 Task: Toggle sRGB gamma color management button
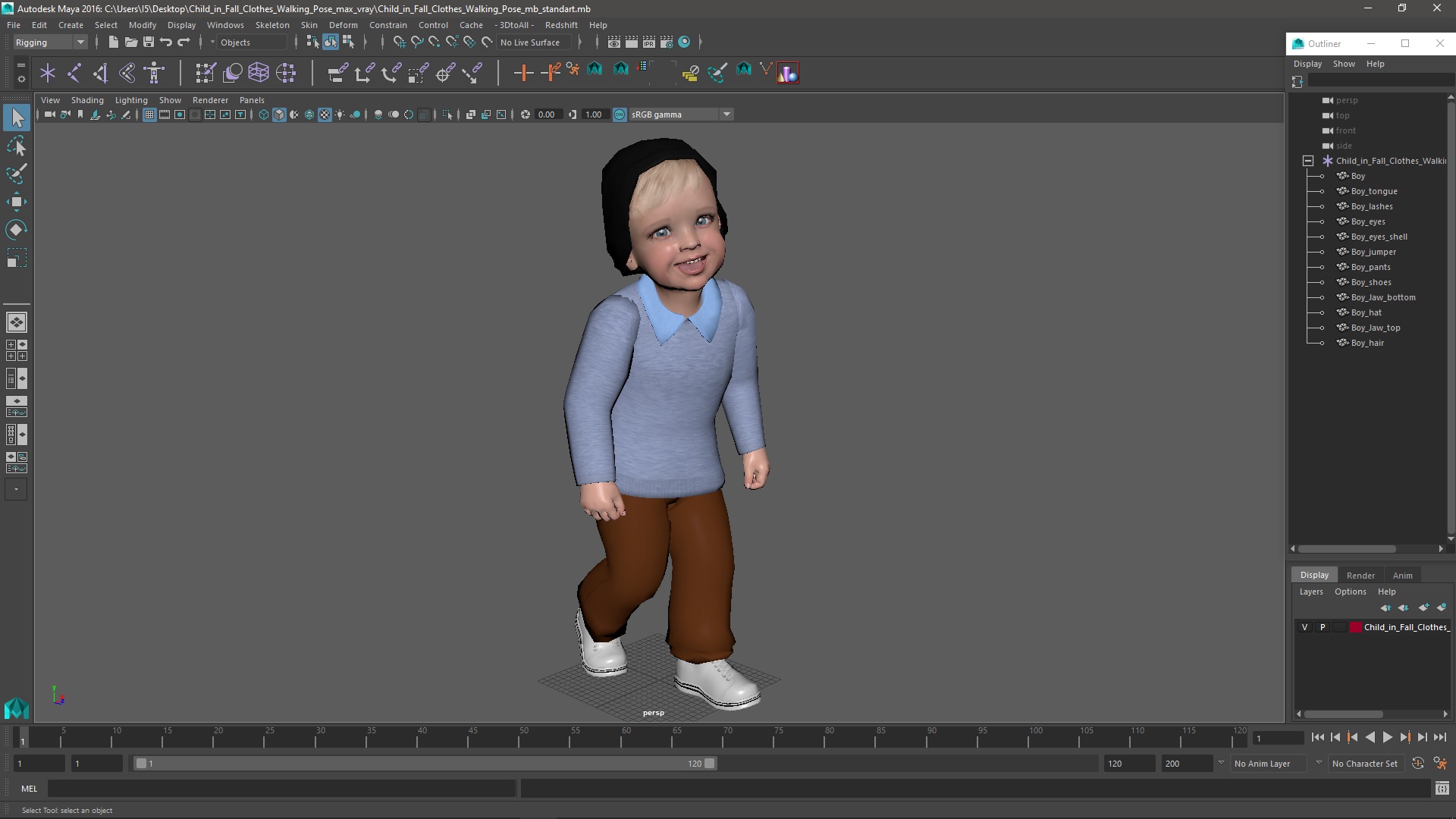click(620, 115)
